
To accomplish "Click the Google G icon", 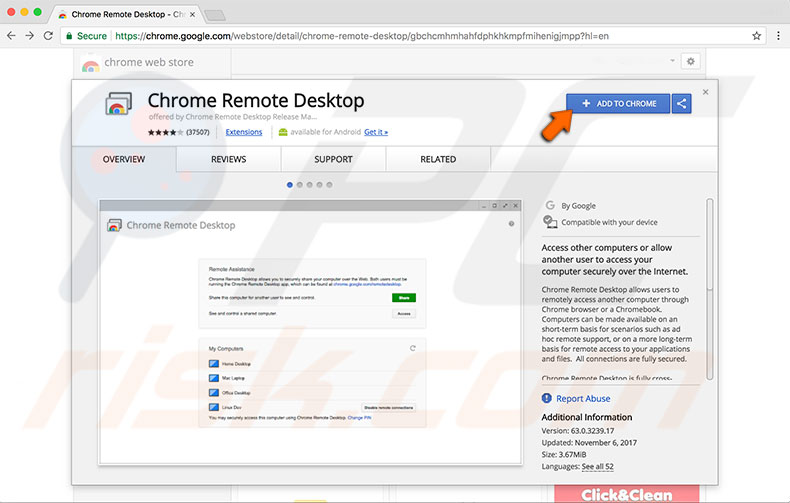I will pos(550,205).
